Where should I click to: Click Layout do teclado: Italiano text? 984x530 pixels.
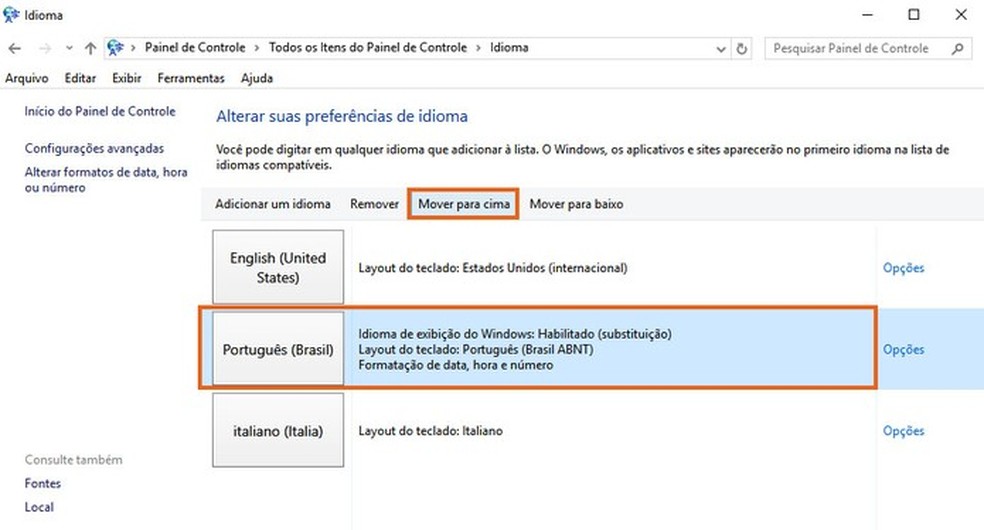pyautogui.click(x=430, y=431)
